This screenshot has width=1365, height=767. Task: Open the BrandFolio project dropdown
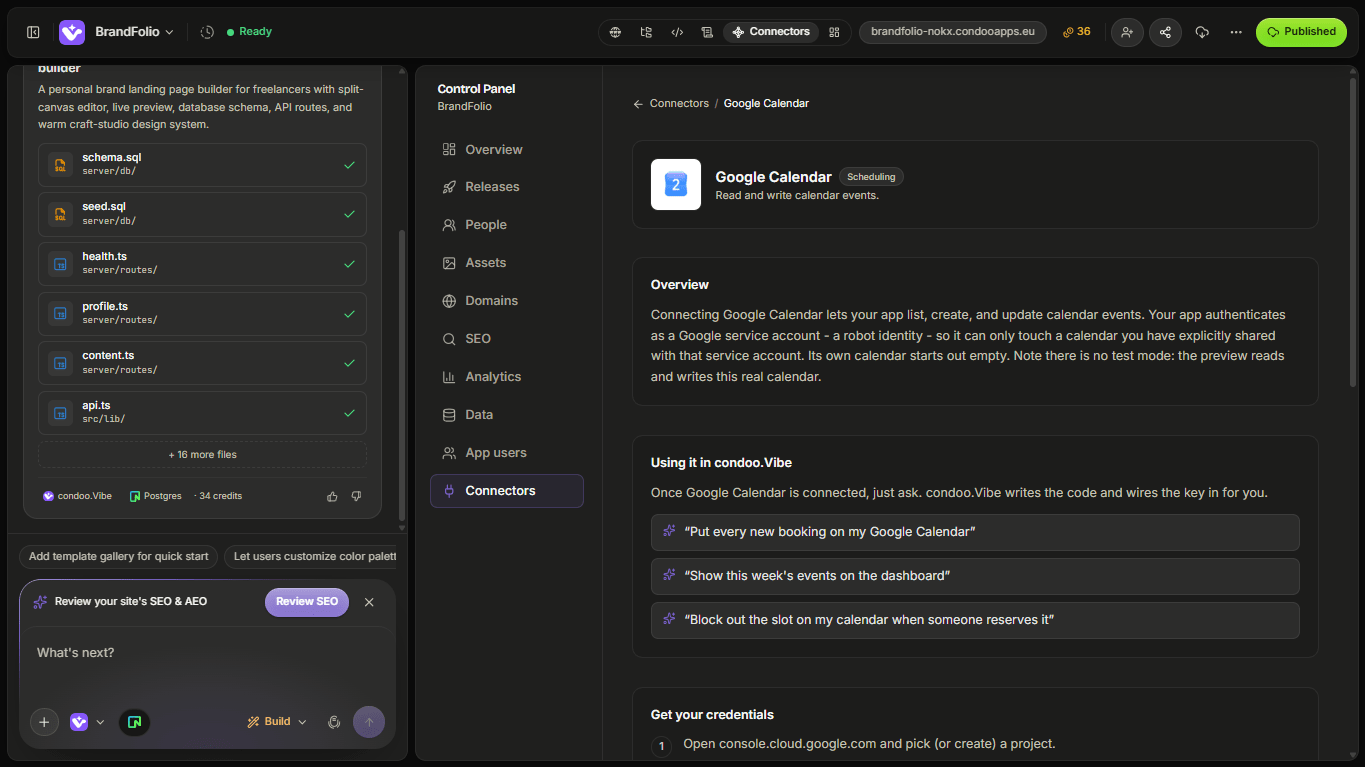(x=134, y=32)
